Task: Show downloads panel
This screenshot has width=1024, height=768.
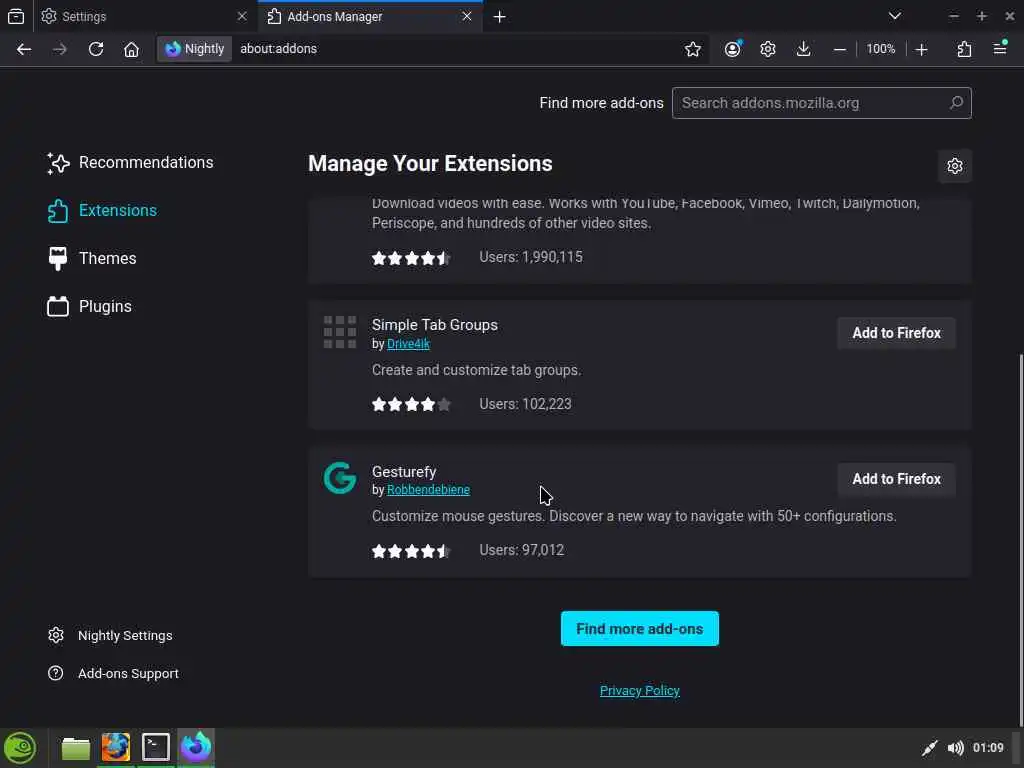Action: (804, 49)
